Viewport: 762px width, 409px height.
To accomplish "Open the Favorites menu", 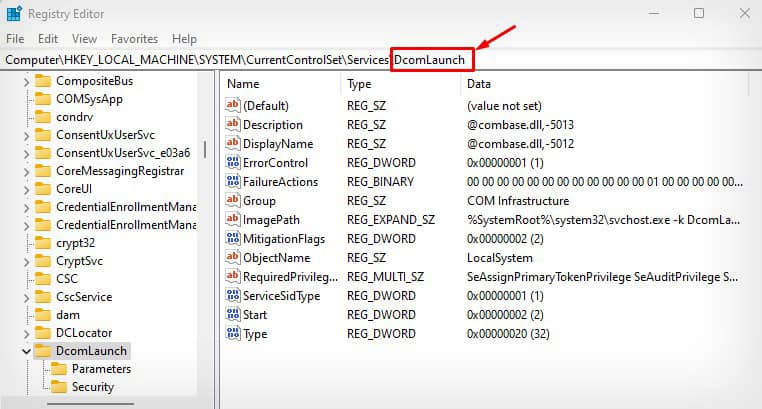I will [134, 39].
